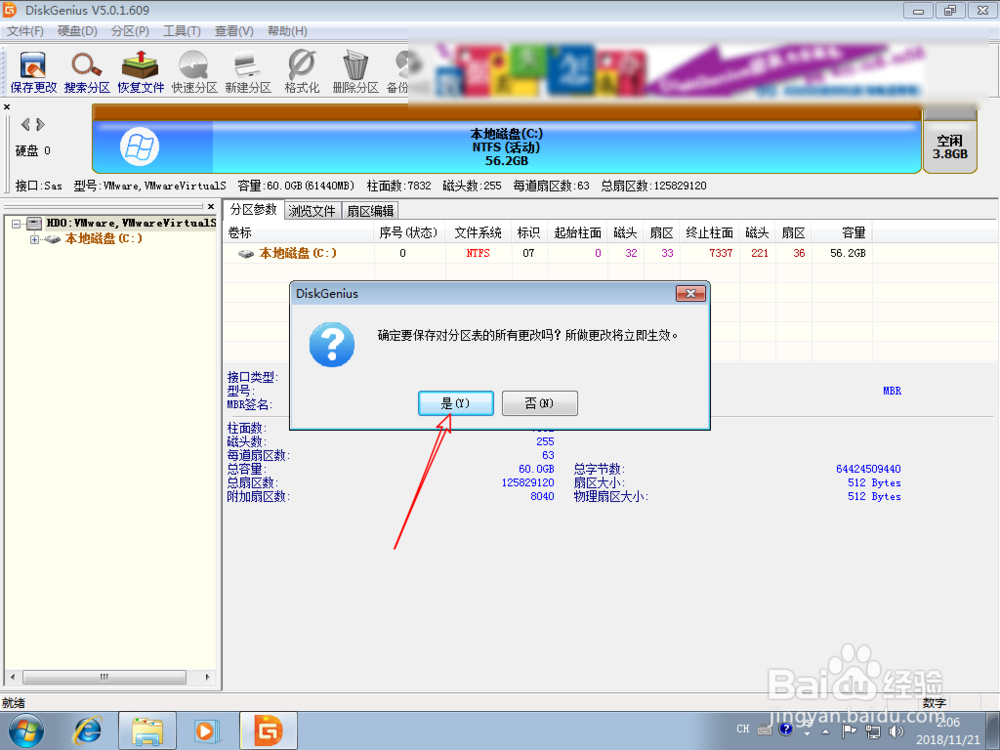This screenshot has height=750, width=1000.
Task: Click the Recover Files (恢复文件) icon
Action: (x=140, y=72)
